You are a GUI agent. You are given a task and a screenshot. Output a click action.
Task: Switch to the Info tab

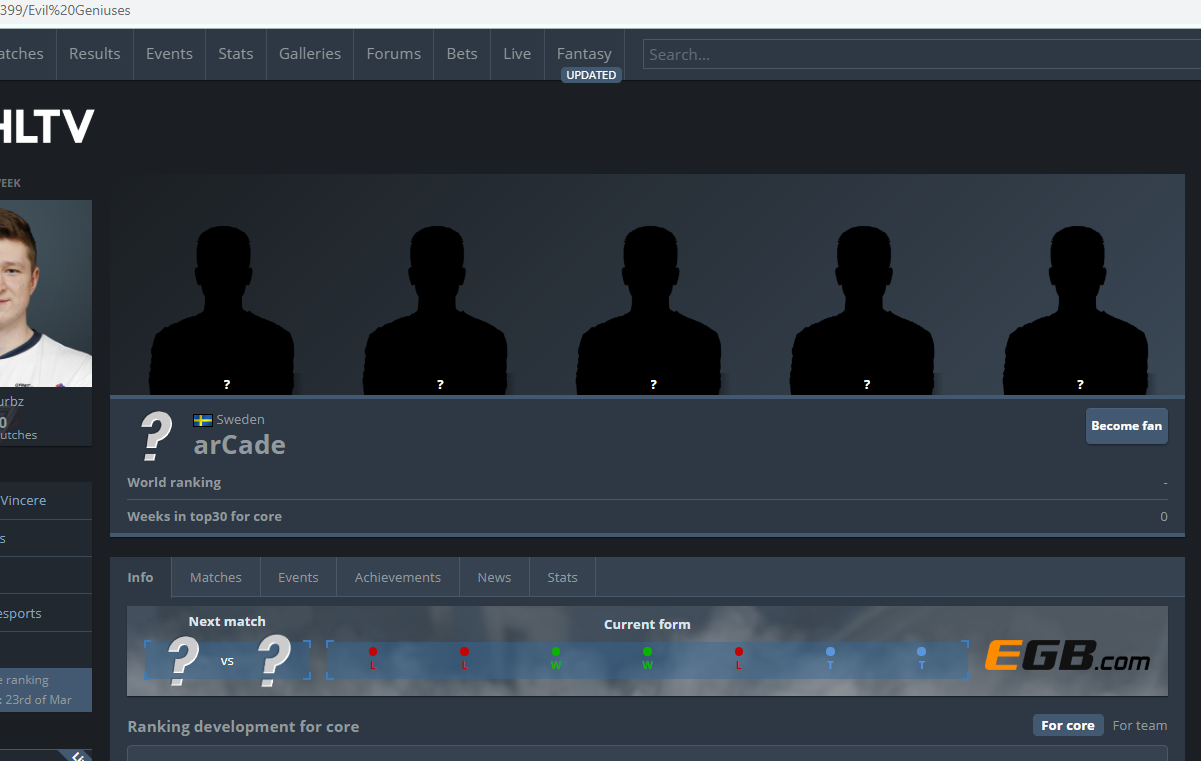[x=140, y=577]
